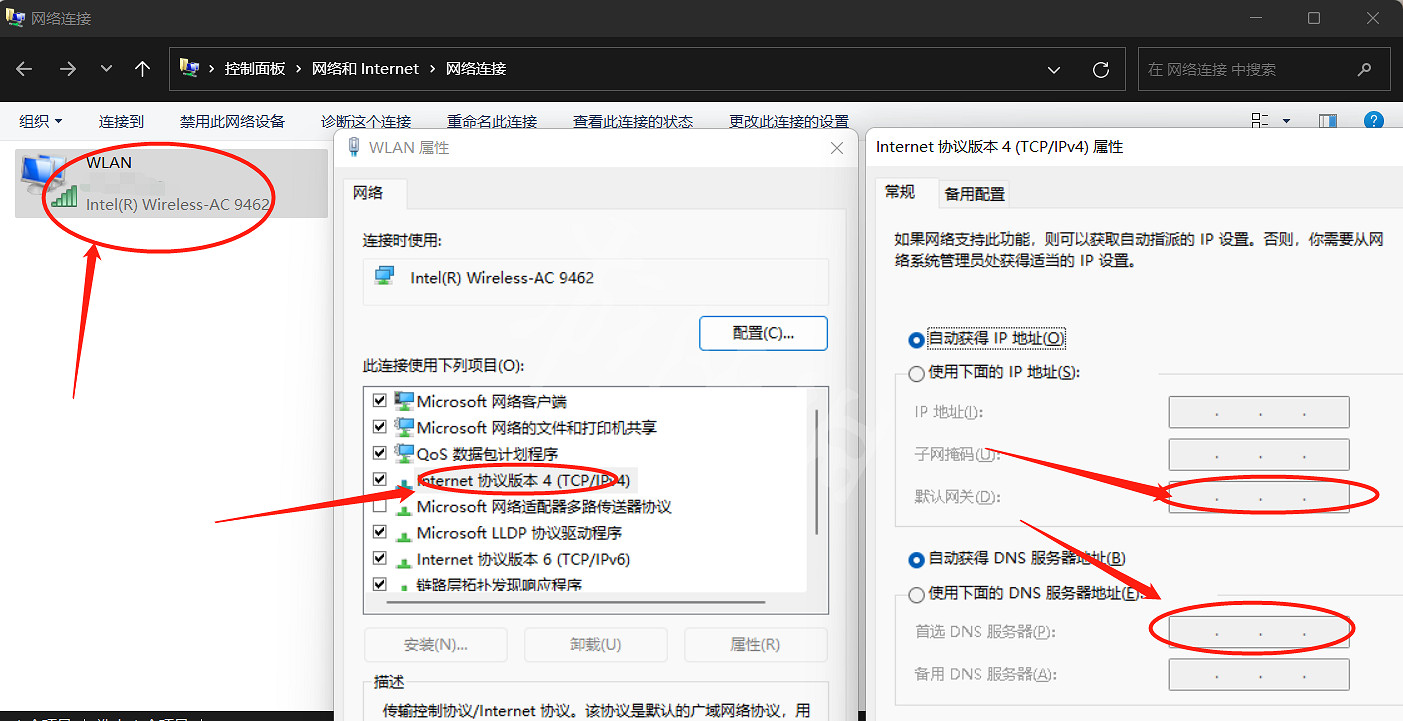Go up one folder level
The height and width of the screenshot is (721, 1403).
pyautogui.click(x=142, y=69)
